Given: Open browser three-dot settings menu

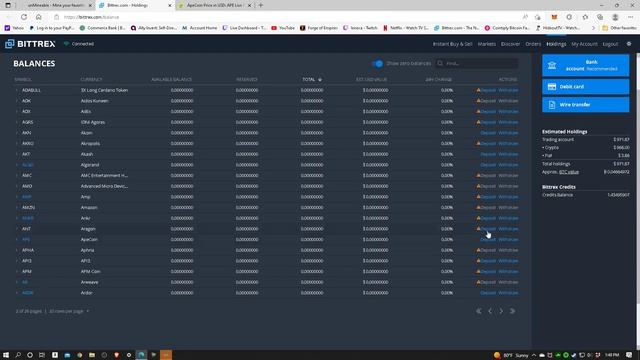Looking at the screenshot, I should coord(631,17).
